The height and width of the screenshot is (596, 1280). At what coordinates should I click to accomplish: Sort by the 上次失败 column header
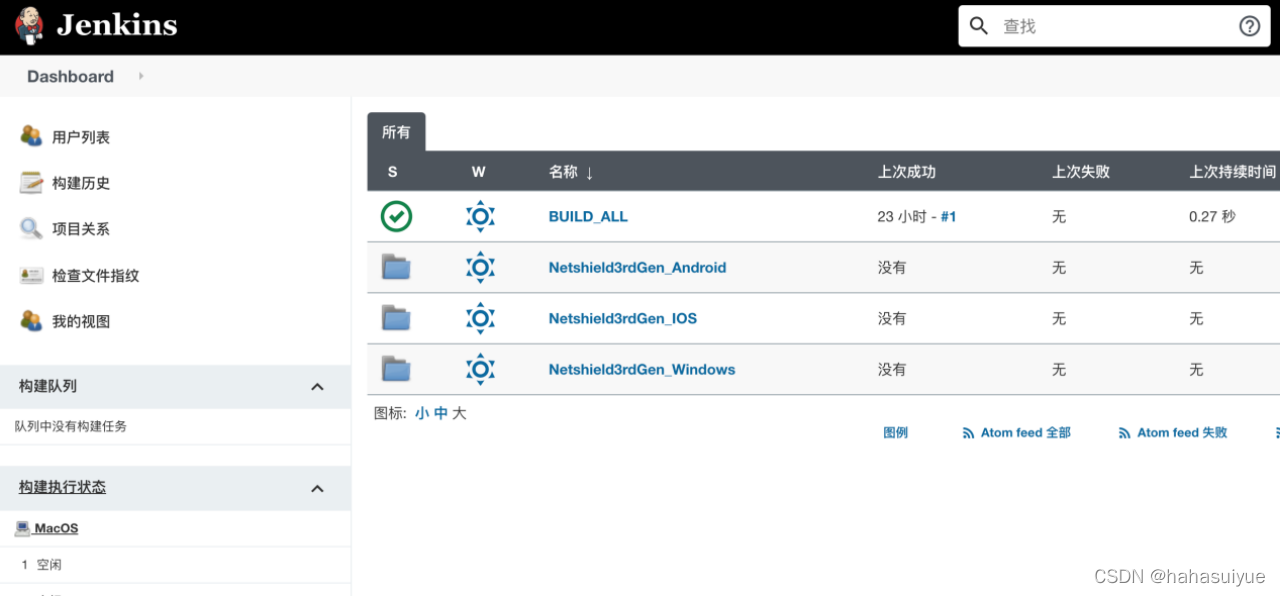[1080, 172]
